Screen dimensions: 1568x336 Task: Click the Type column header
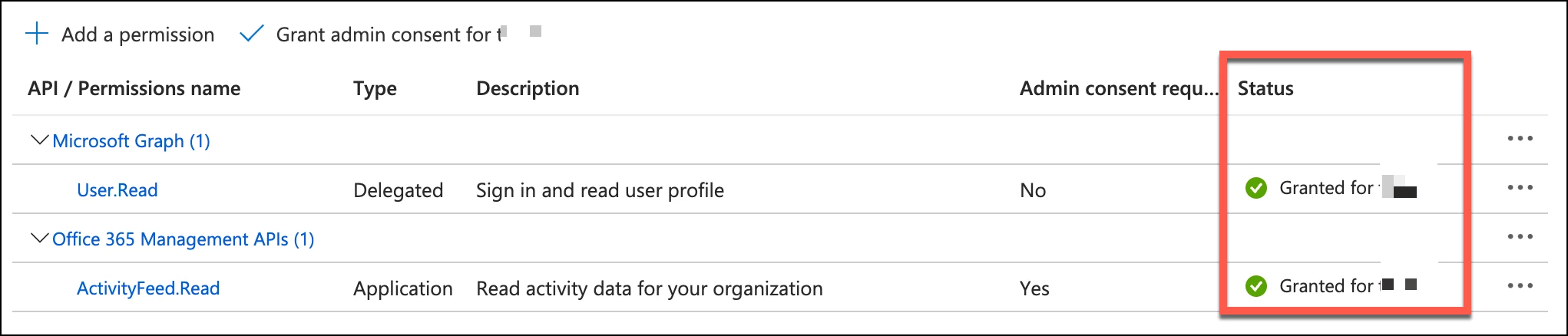375,89
